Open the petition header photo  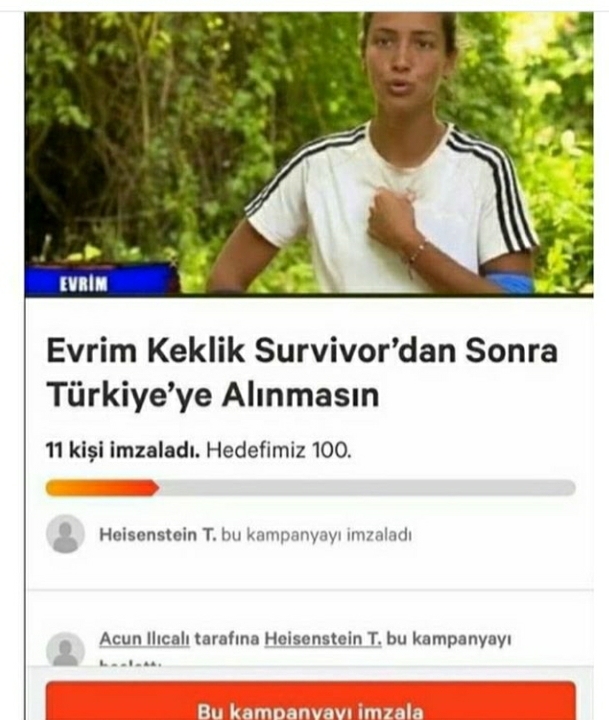[309, 153]
